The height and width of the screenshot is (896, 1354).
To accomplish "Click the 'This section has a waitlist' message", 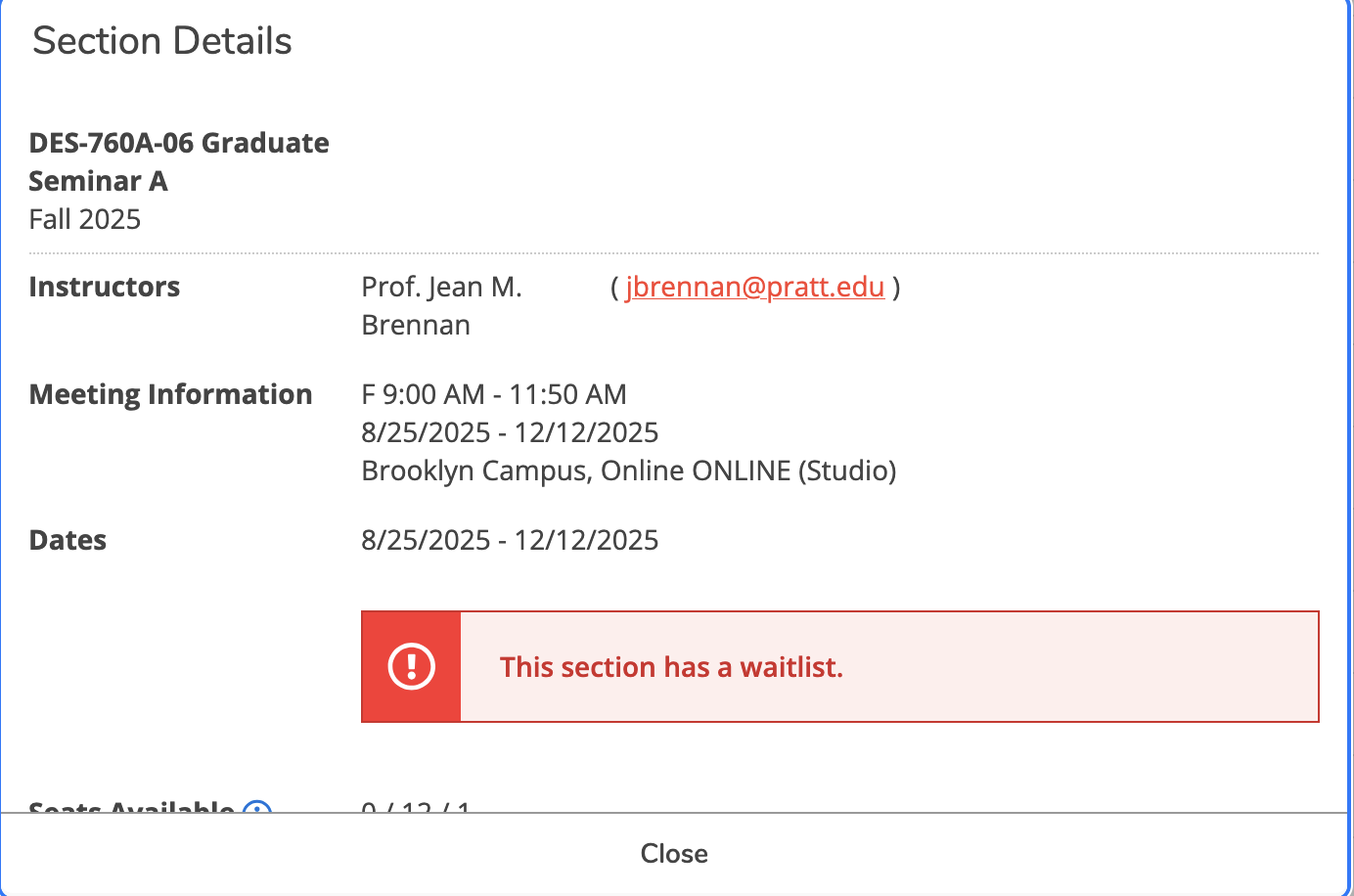I will [x=671, y=667].
